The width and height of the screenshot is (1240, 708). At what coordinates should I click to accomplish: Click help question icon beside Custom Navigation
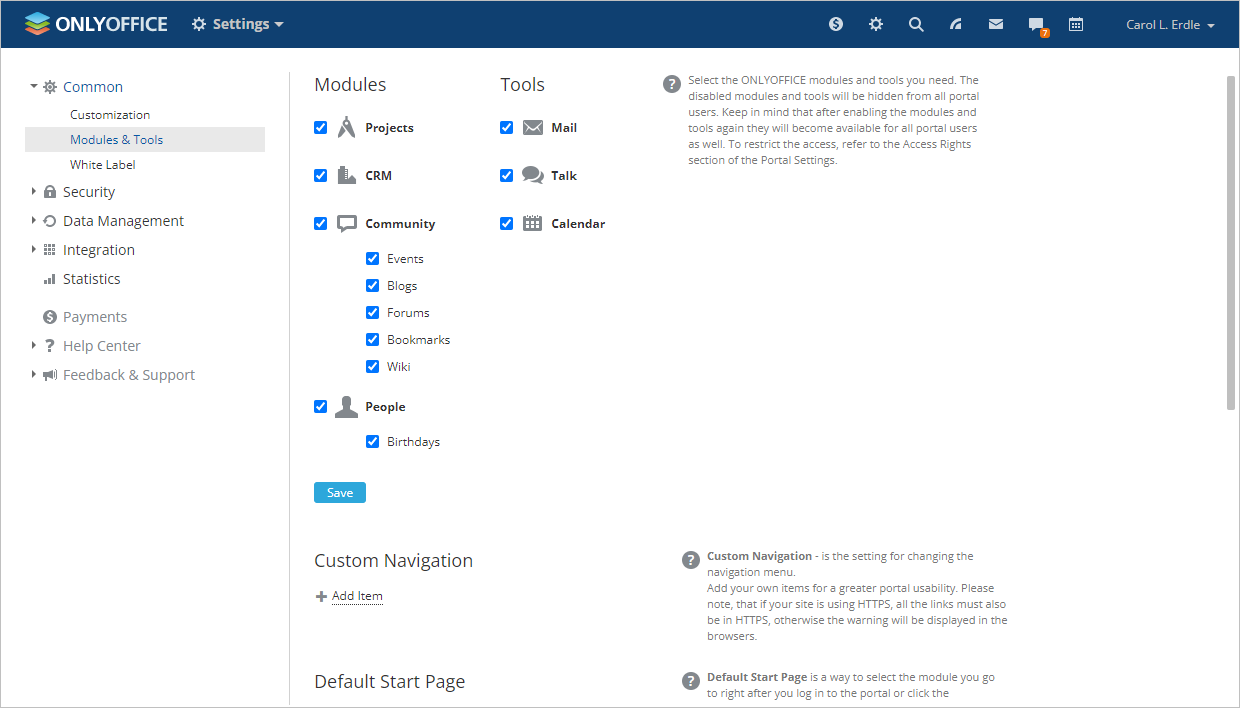[x=690, y=560]
